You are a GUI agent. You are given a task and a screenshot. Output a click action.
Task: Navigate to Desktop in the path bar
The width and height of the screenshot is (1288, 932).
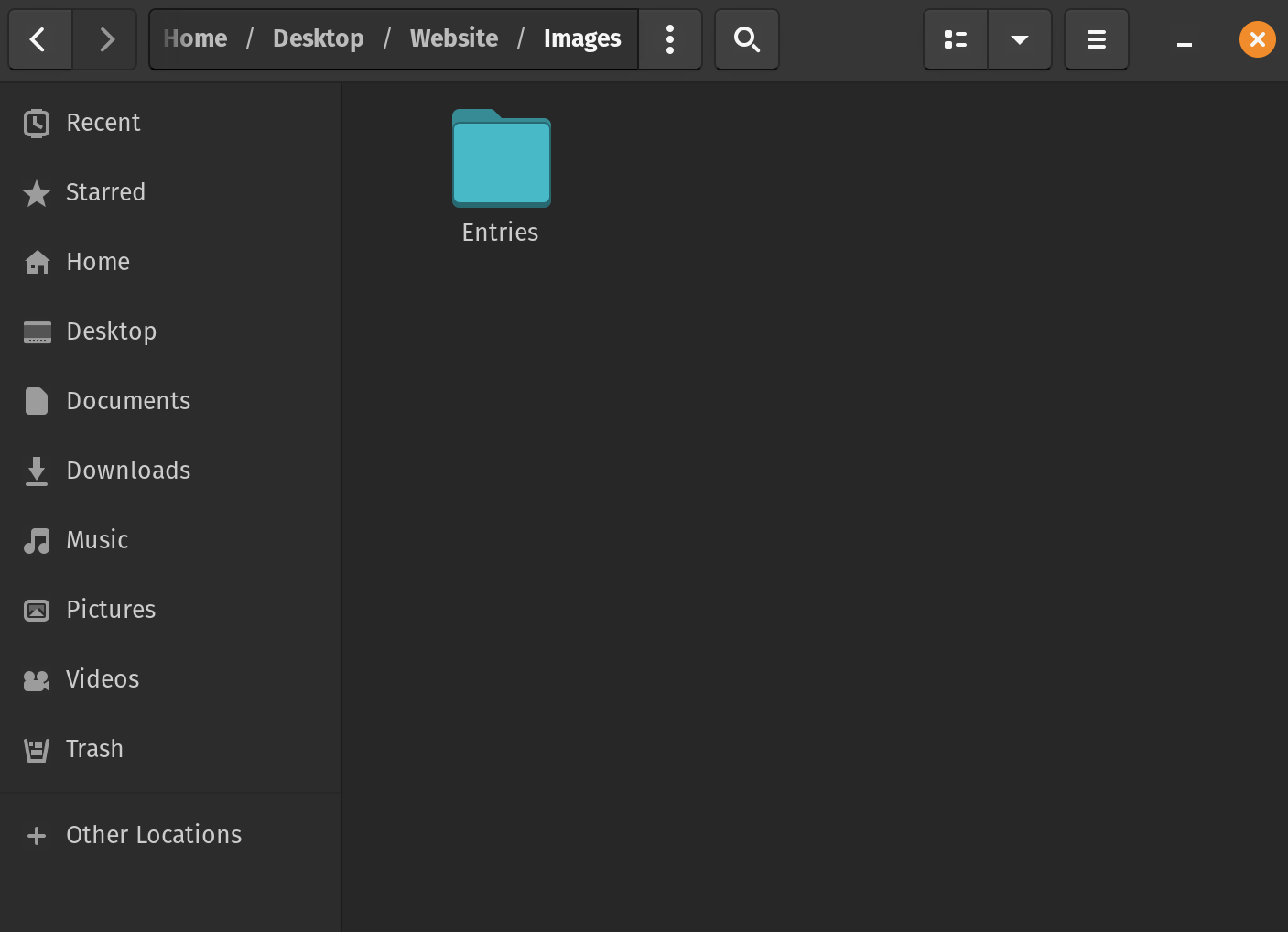point(318,39)
